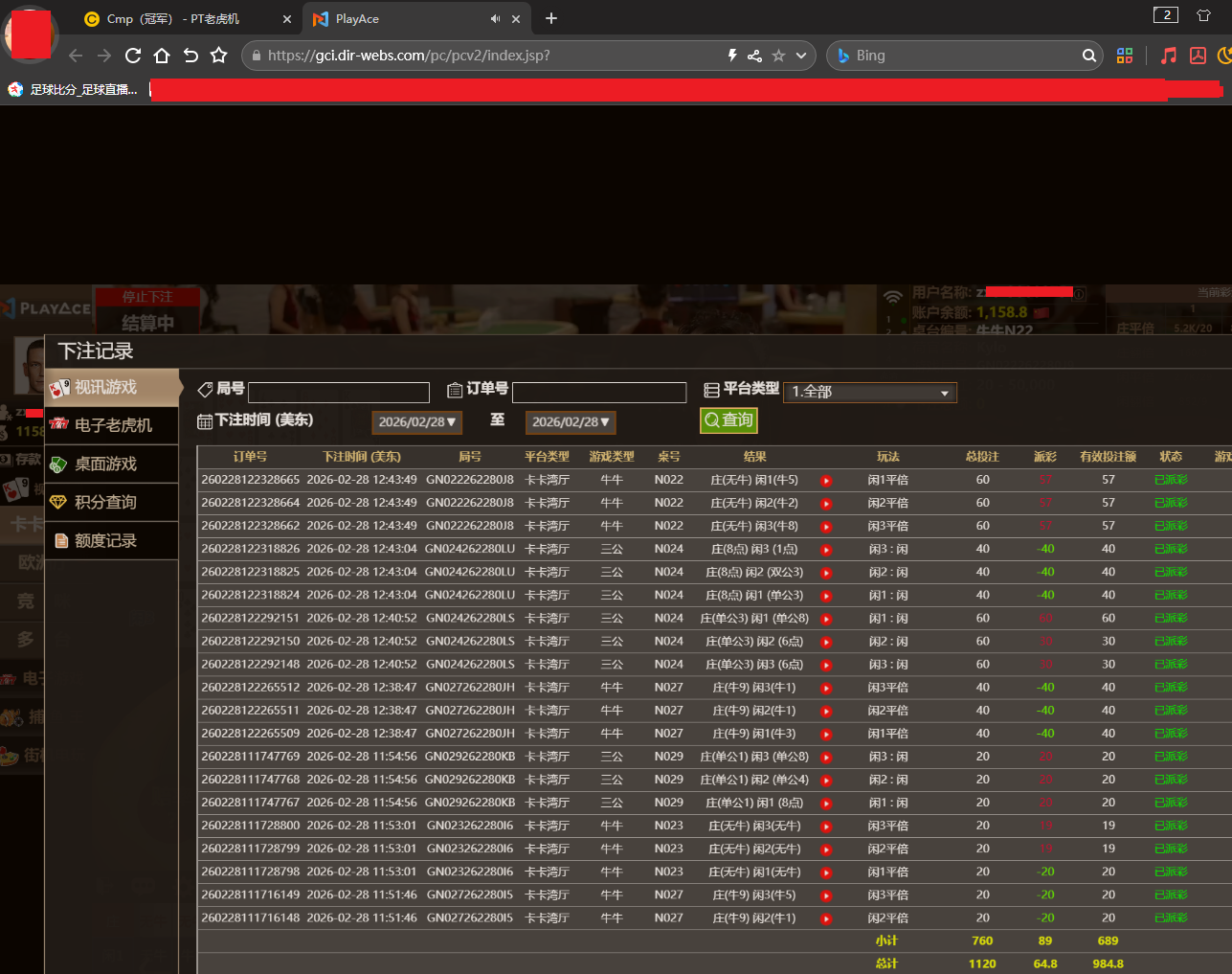Bookmark page with toolbar star icon
Viewport: 1232px width, 974px height.
pos(219,56)
